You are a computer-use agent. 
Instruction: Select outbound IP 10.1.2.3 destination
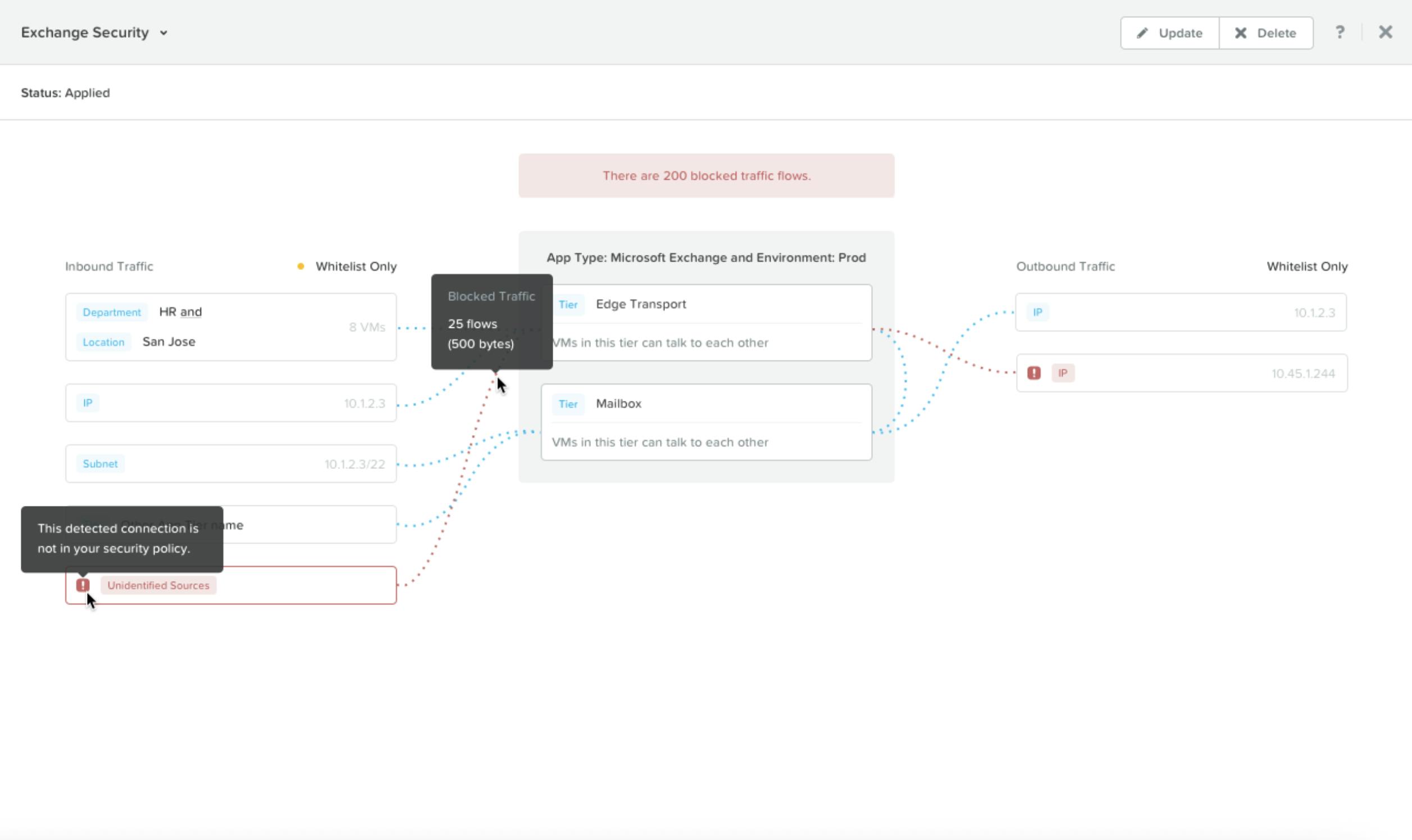tap(1181, 312)
